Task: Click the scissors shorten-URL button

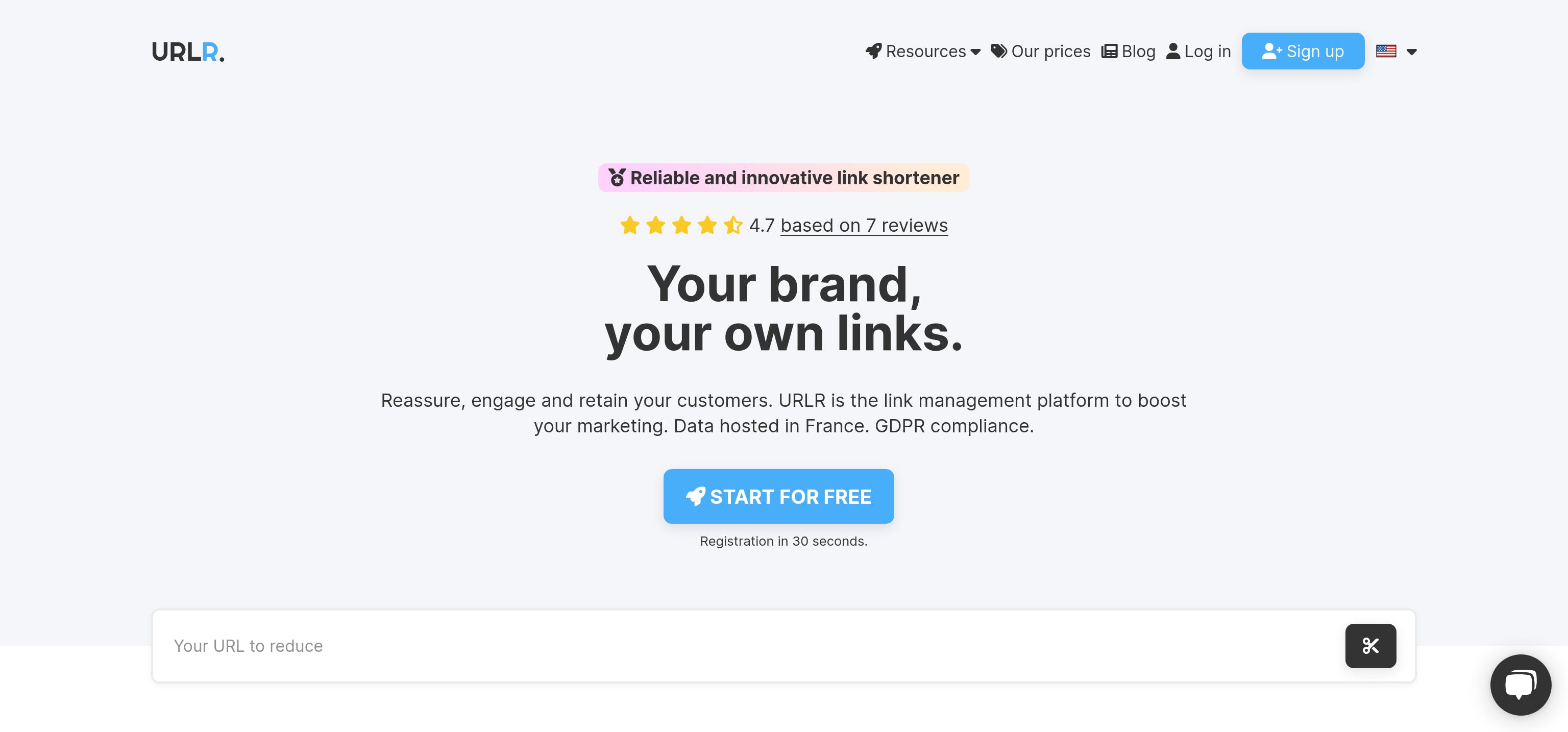Action: (x=1370, y=646)
